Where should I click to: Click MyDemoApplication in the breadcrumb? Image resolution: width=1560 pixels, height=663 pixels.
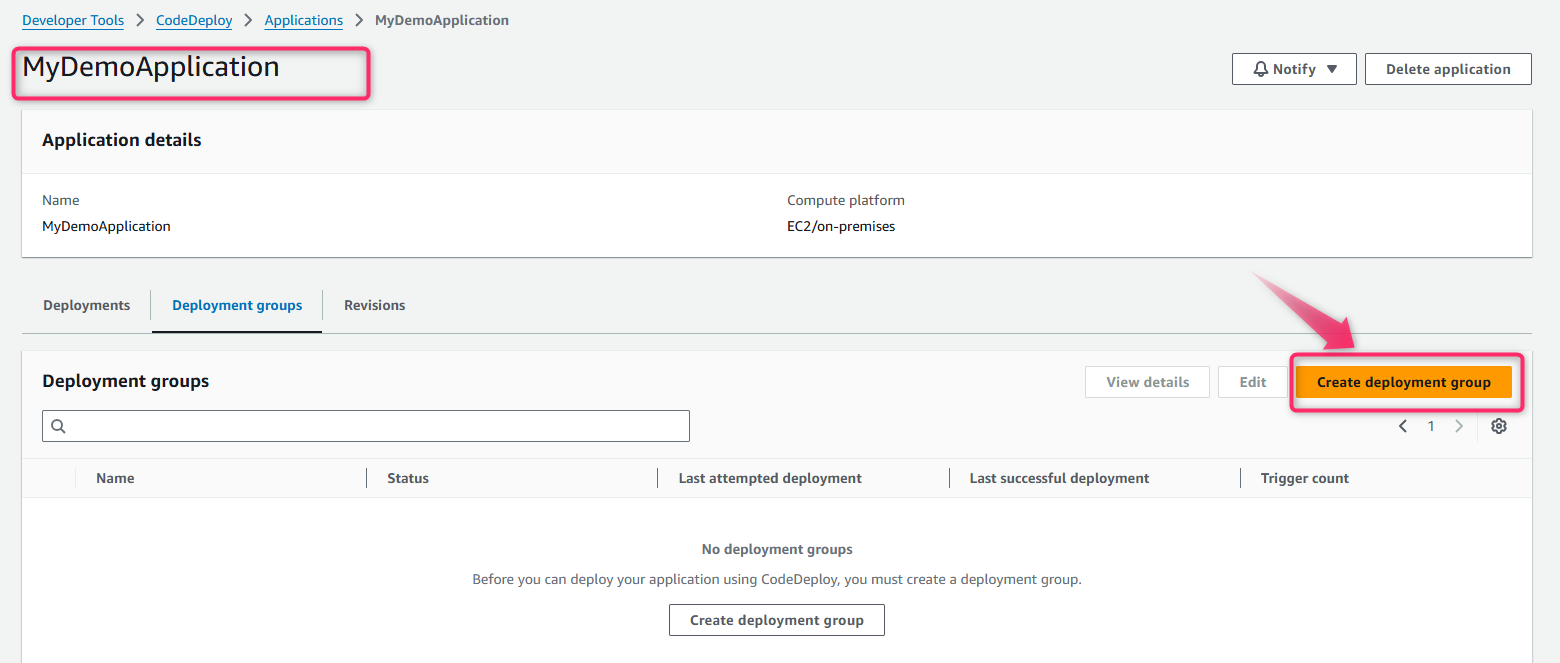click(x=442, y=20)
